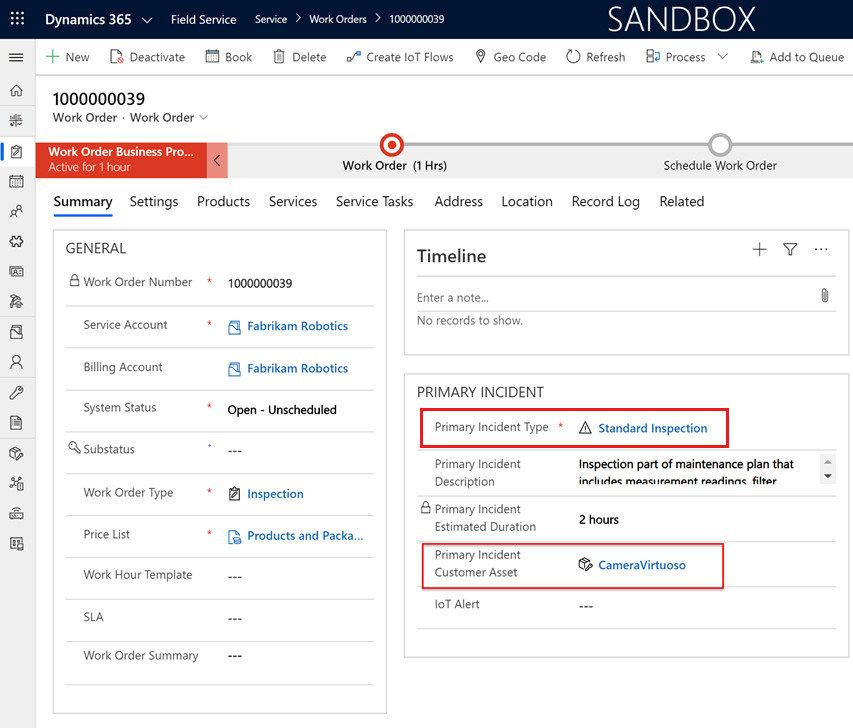853x728 pixels.
Task: Open the contact card sidebar icon
Action: click(x=17, y=272)
